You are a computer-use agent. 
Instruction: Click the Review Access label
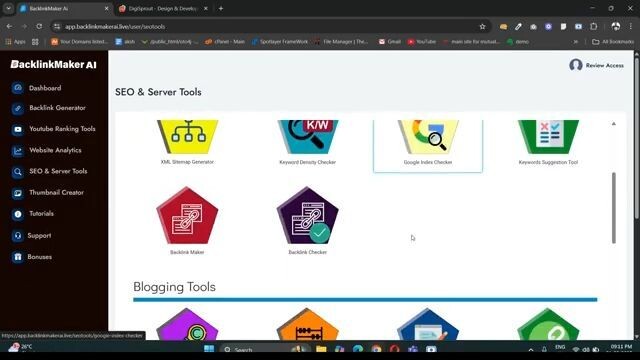coord(604,65)
